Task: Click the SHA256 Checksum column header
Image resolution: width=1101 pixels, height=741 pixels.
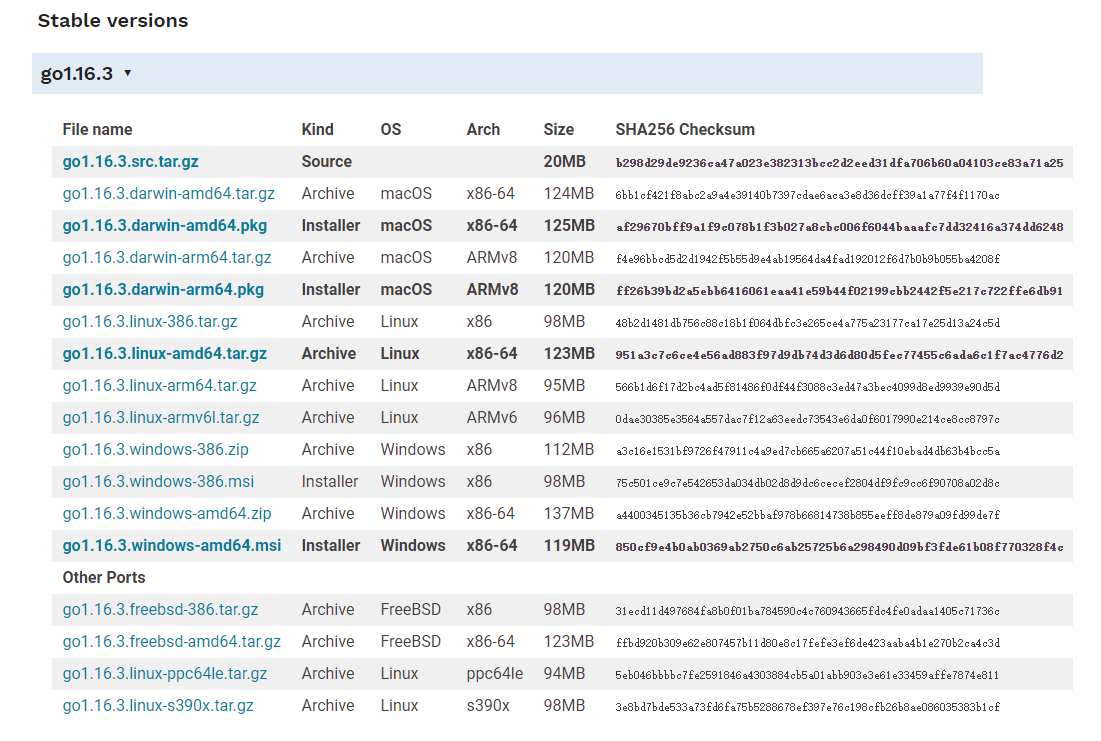Action: pos(685,129)
